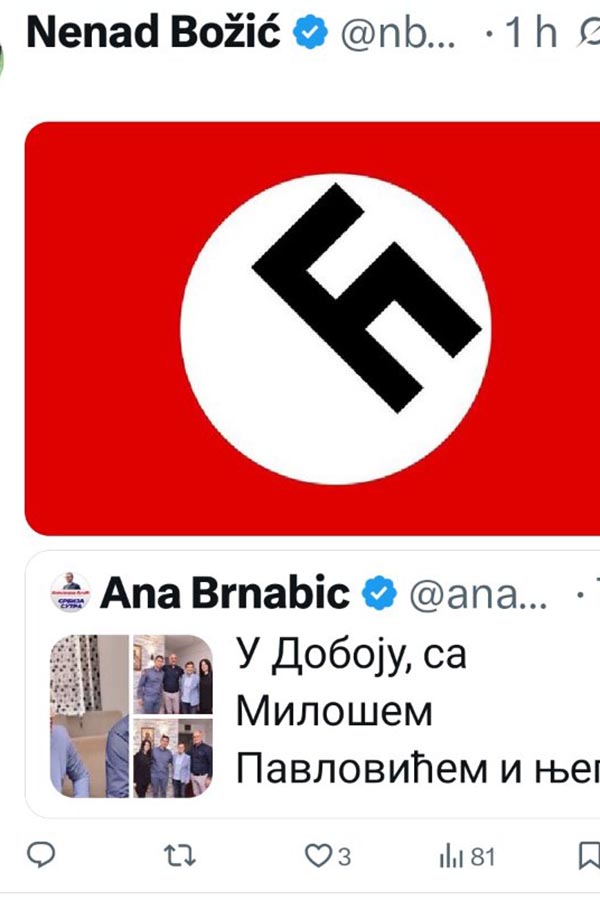Bookmark this post
This screenshot has width=600, height=900.
pos(589,857)
